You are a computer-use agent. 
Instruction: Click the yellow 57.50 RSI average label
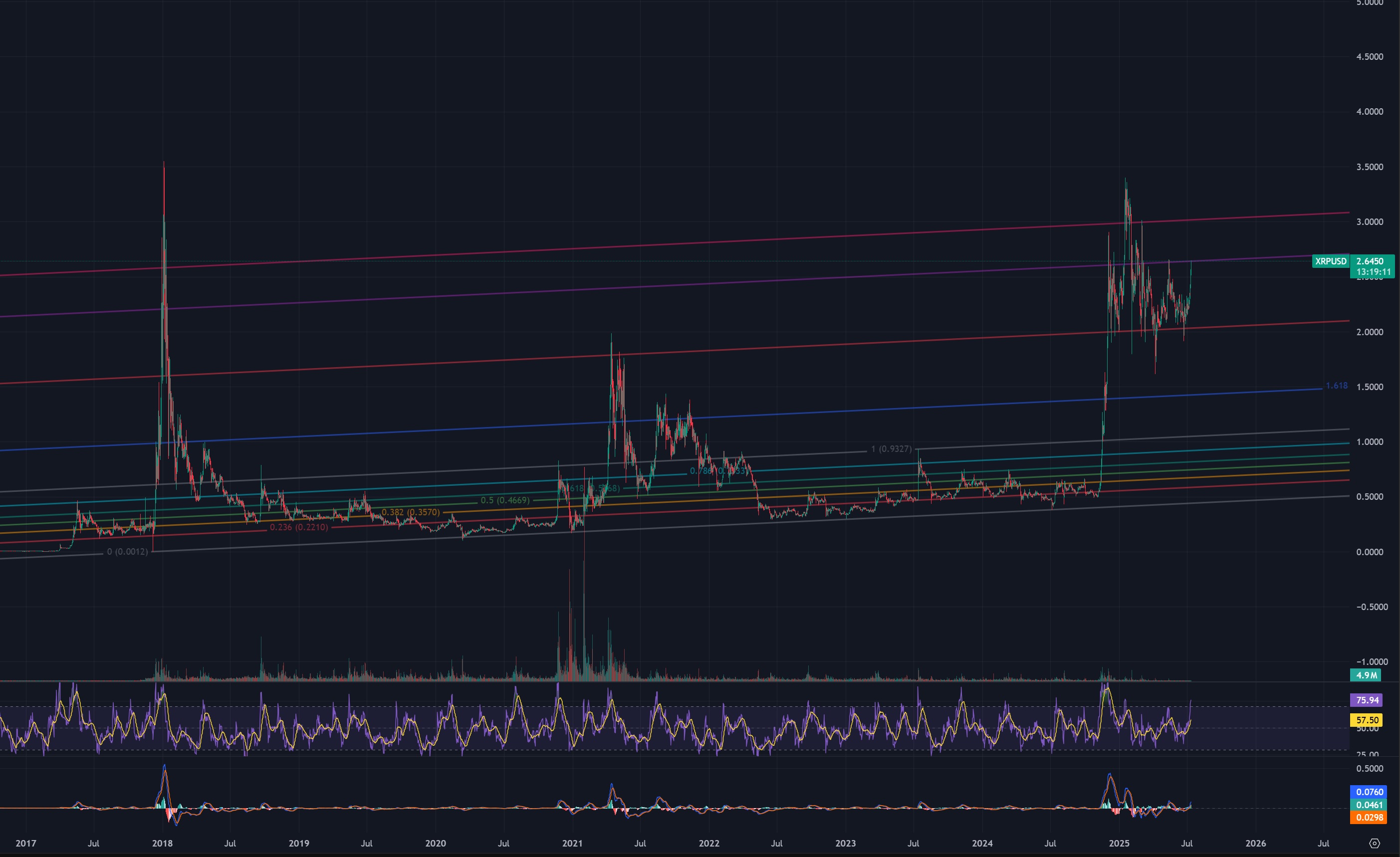click(1367, 720)
